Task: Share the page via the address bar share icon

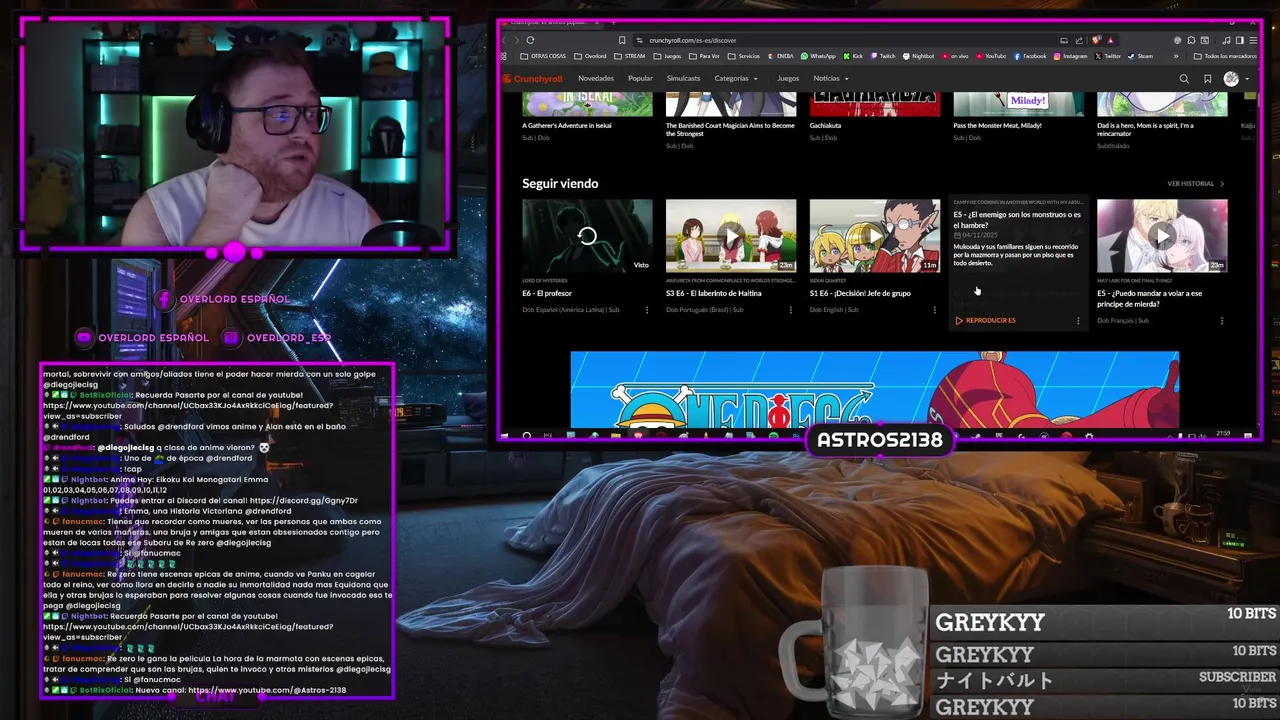Action: [1079, 40]
